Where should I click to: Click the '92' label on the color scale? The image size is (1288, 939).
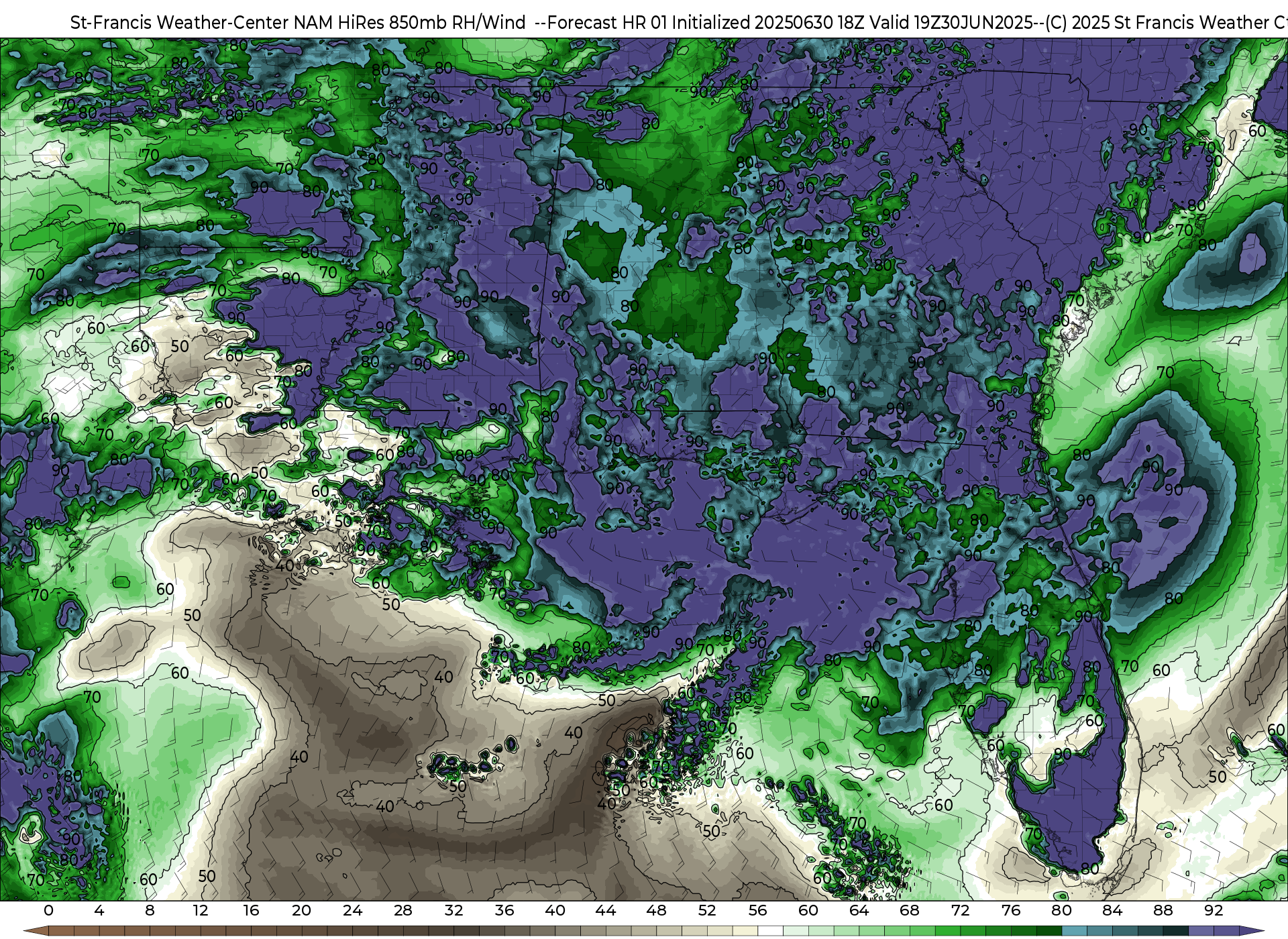(x=1214, y=910)
